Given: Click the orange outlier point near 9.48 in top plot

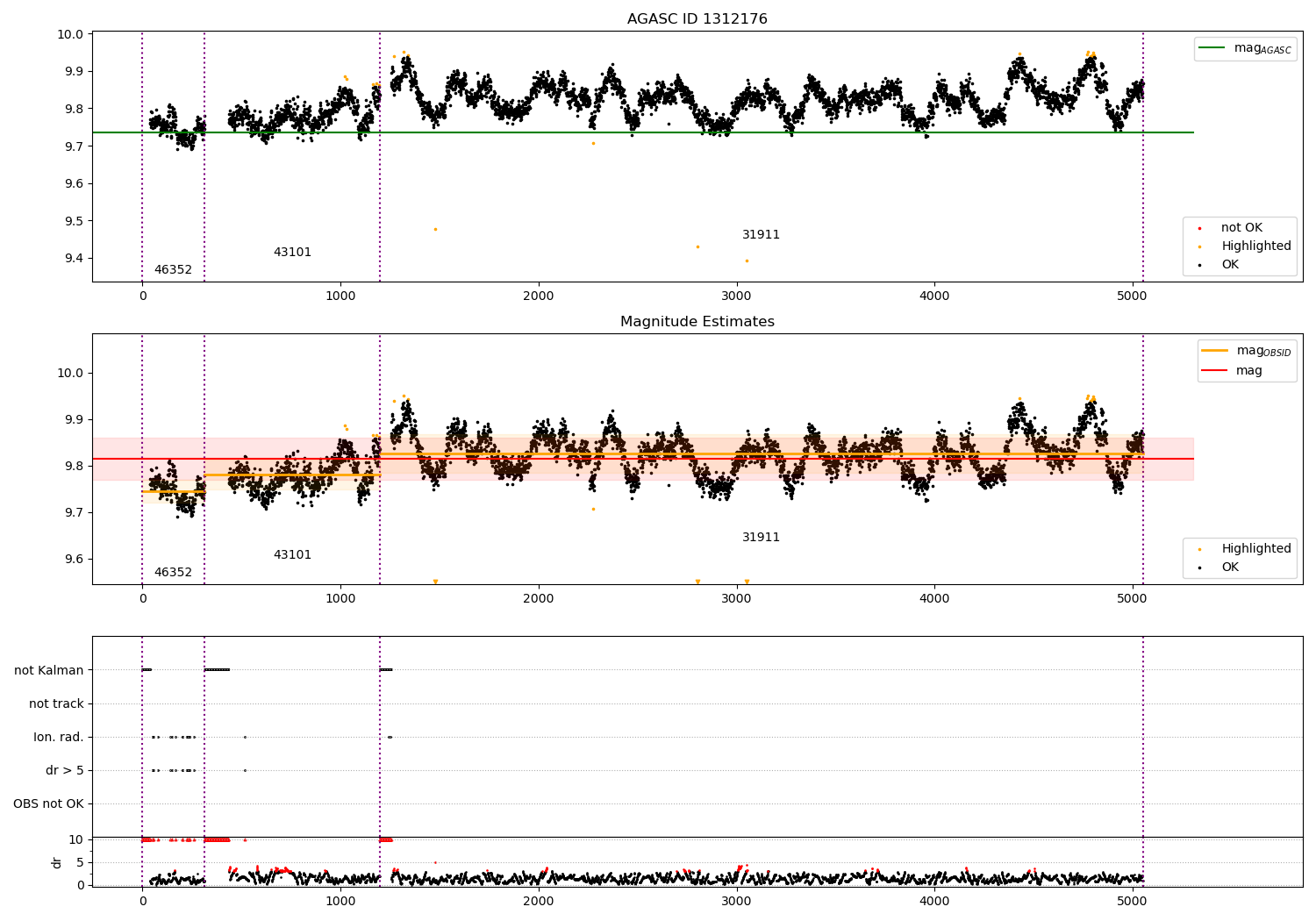Looking at the screenshot, I should (435, 230).
